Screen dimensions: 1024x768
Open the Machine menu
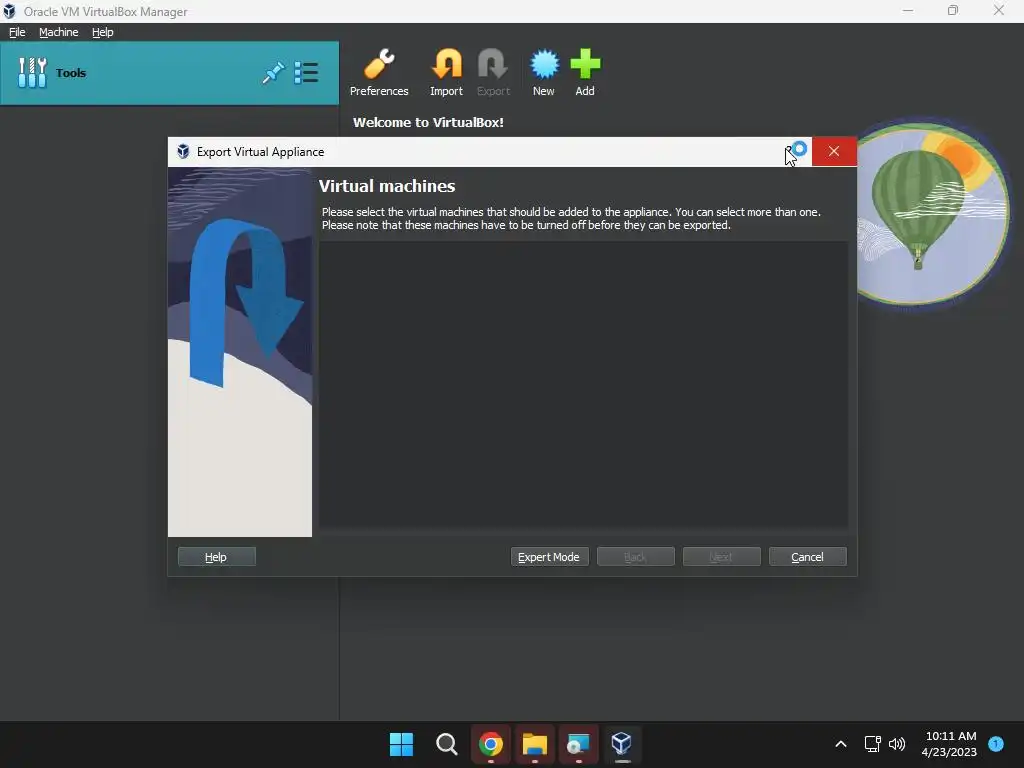point(58,32)
